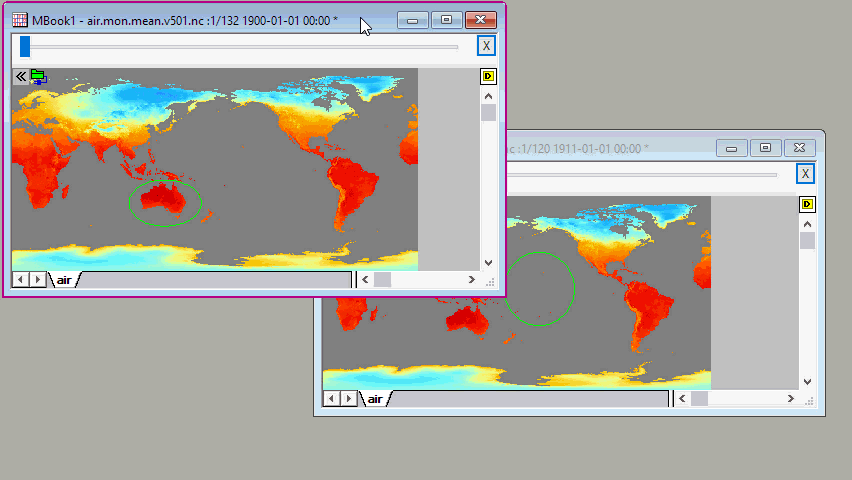Maximize the MBook1 matrix window
The image size is (852, 480).
pyautogui.click(x=446, y=20)
